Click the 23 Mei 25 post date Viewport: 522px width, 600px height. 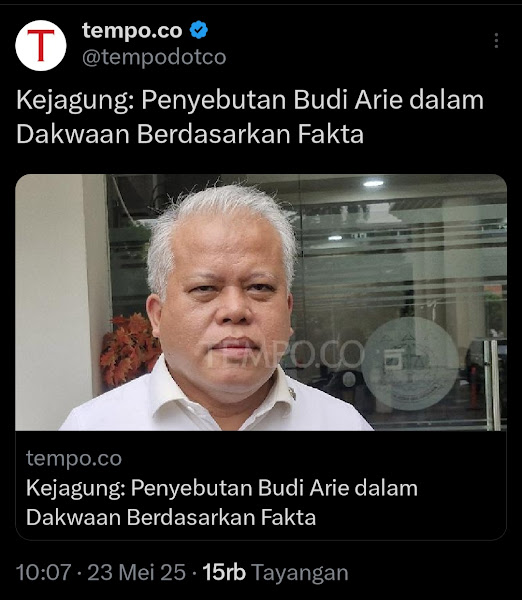click(137, 573)
